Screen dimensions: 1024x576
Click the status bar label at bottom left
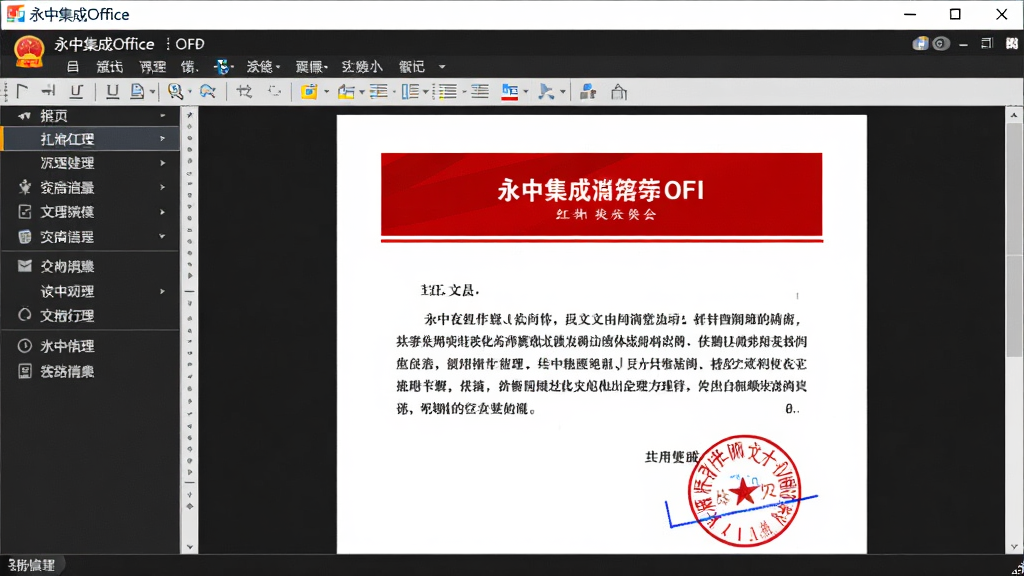point(31,566)
